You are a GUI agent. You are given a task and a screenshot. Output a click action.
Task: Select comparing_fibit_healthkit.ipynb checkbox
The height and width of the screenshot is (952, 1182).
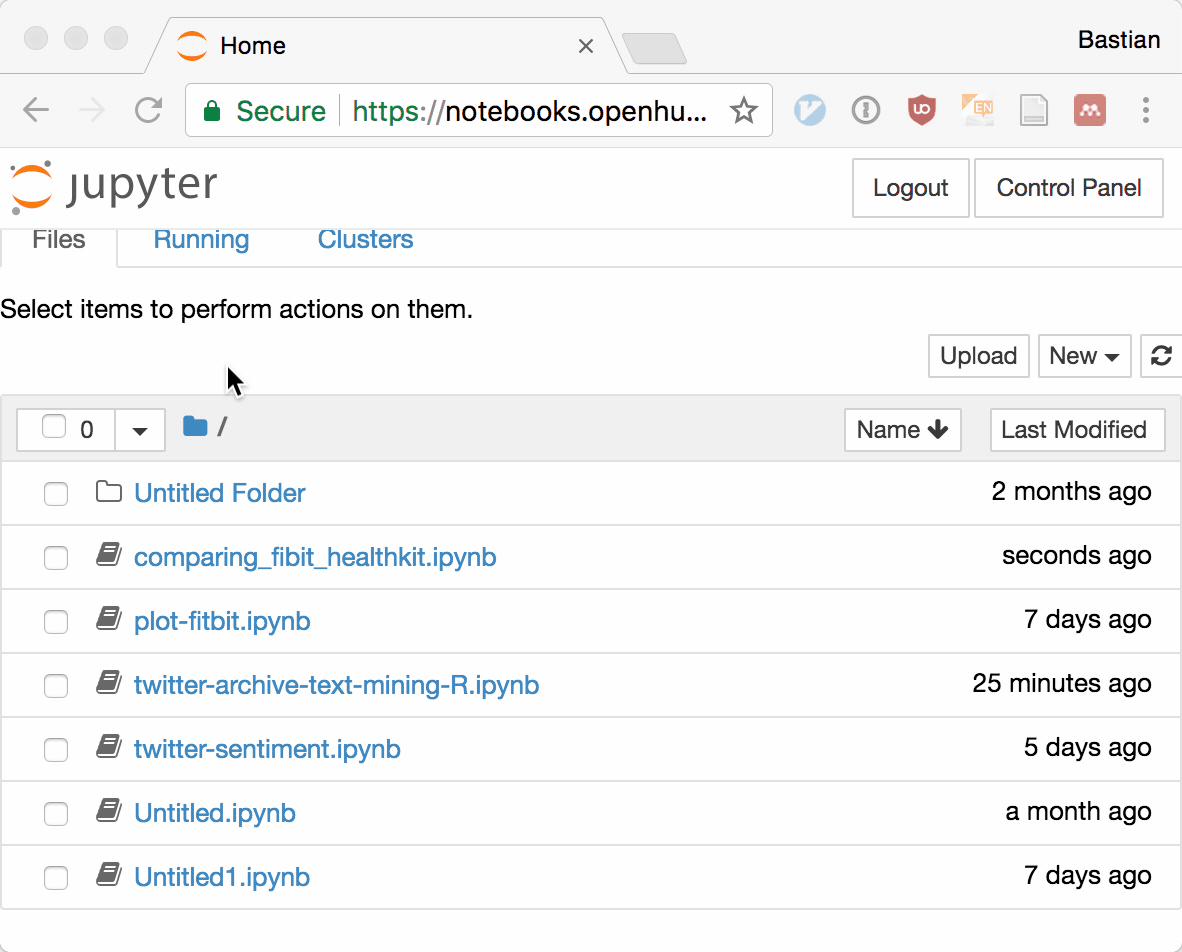click(x=56, y=558)
